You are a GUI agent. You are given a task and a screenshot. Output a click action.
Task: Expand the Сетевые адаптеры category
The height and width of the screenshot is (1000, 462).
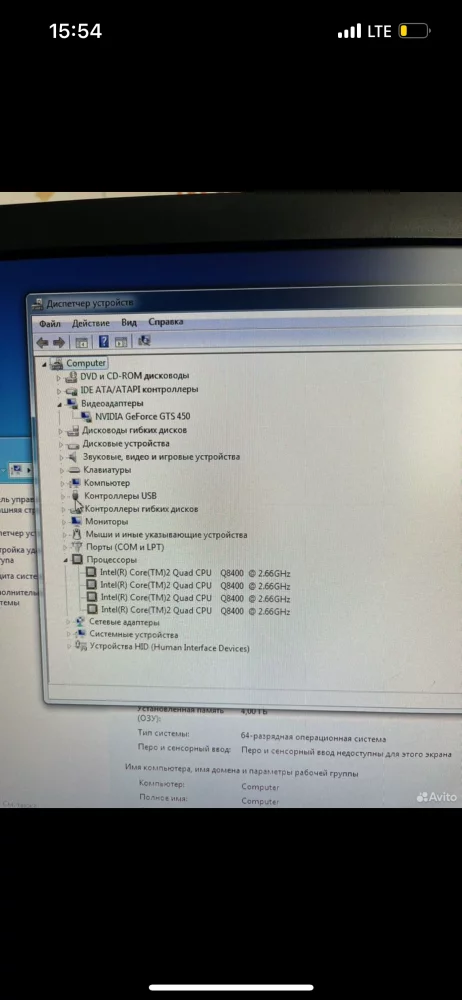(x=69, y=622)
